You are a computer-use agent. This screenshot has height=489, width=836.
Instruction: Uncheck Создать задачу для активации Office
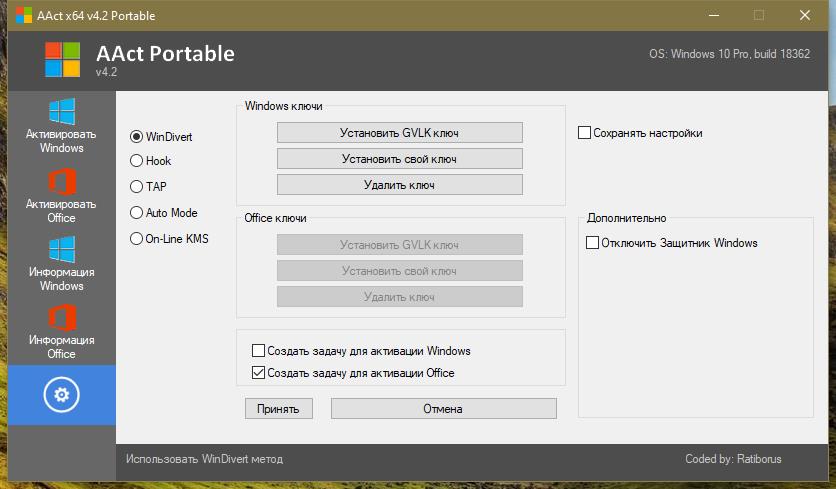[258, 372]
